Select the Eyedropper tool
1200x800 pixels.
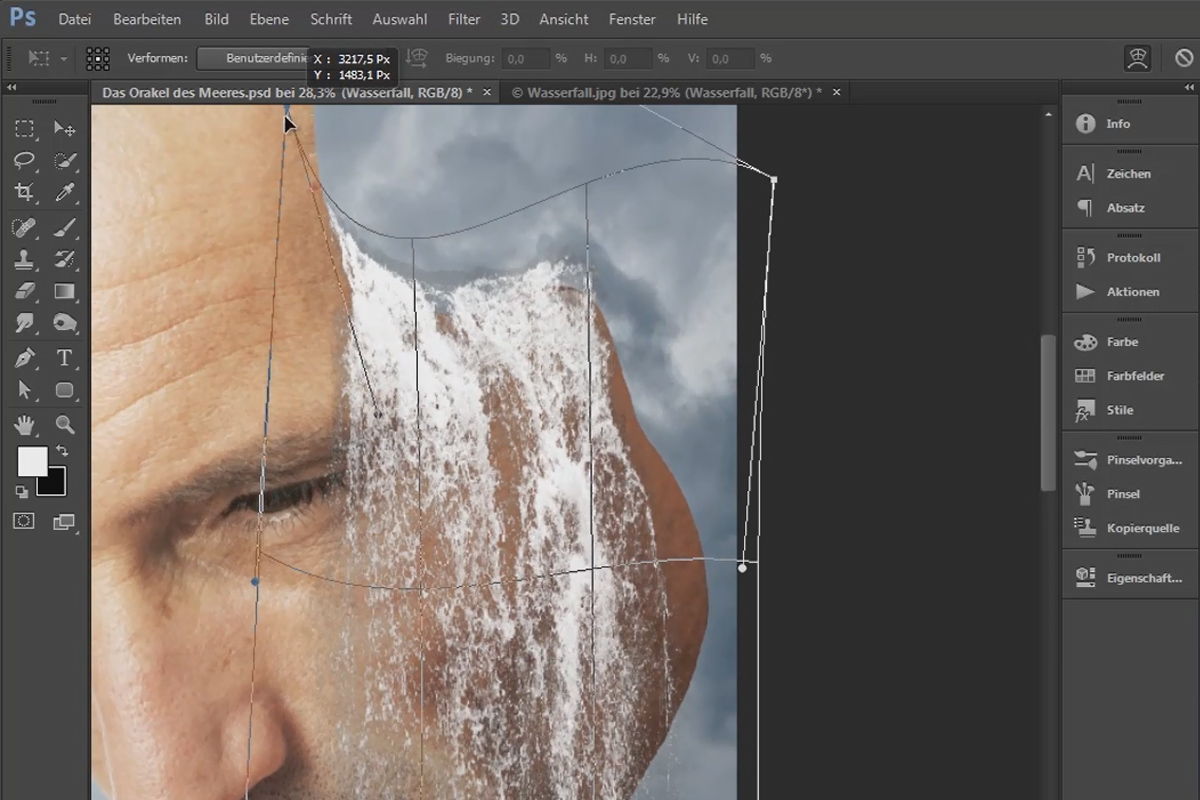(x=65, y=192)
